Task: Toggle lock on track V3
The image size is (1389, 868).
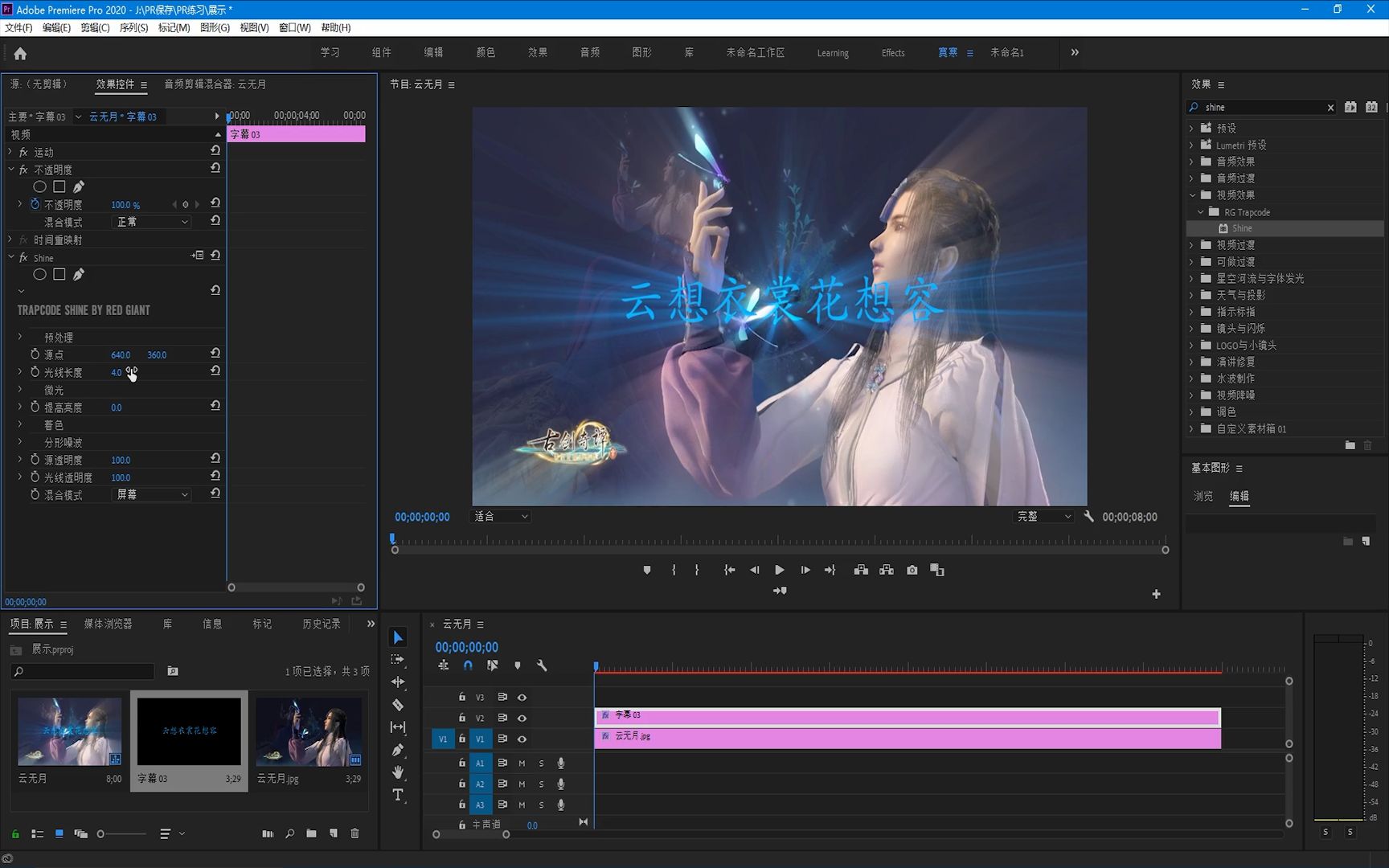Action: [462, 697]
